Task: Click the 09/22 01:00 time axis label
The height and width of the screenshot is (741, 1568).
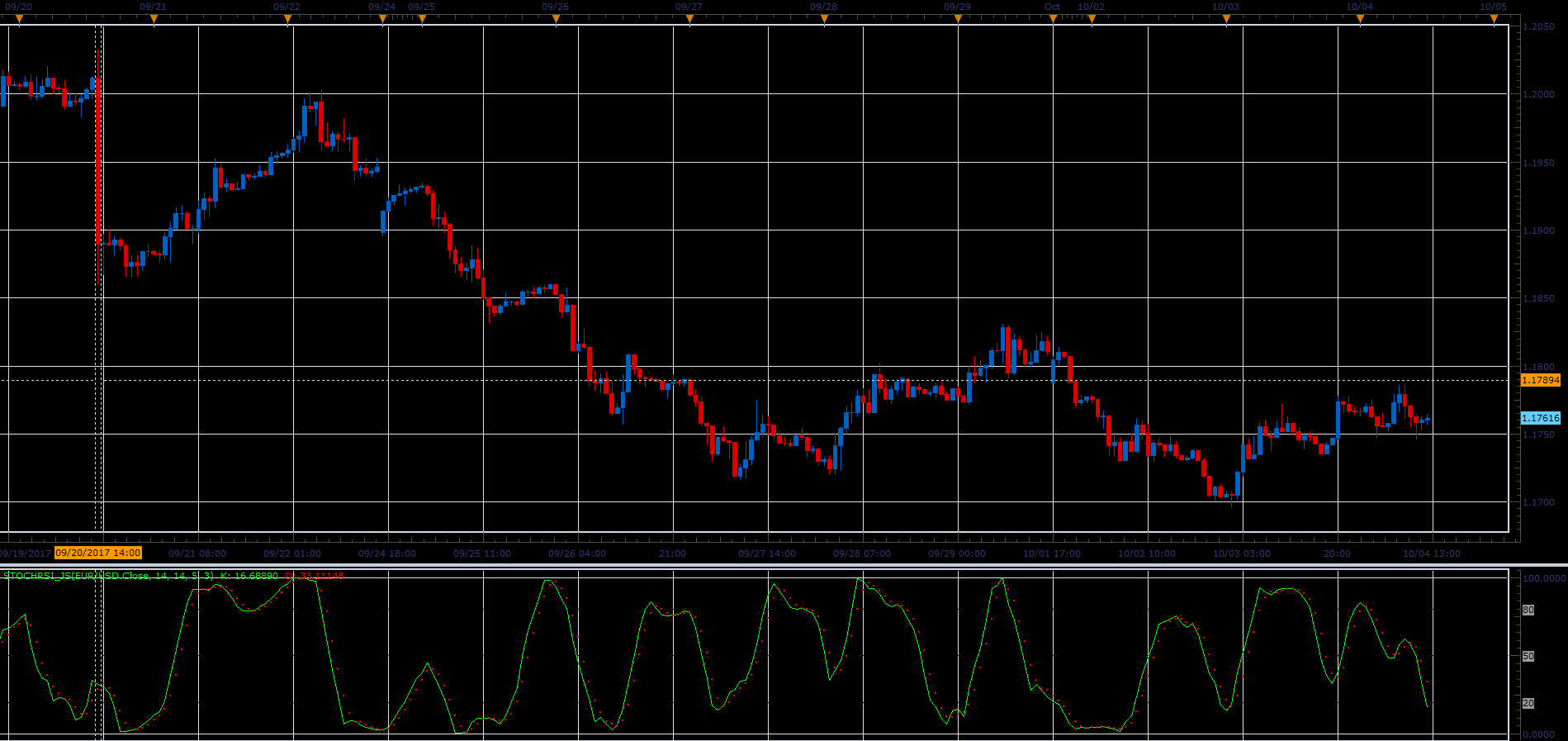Action: point(292,553)
